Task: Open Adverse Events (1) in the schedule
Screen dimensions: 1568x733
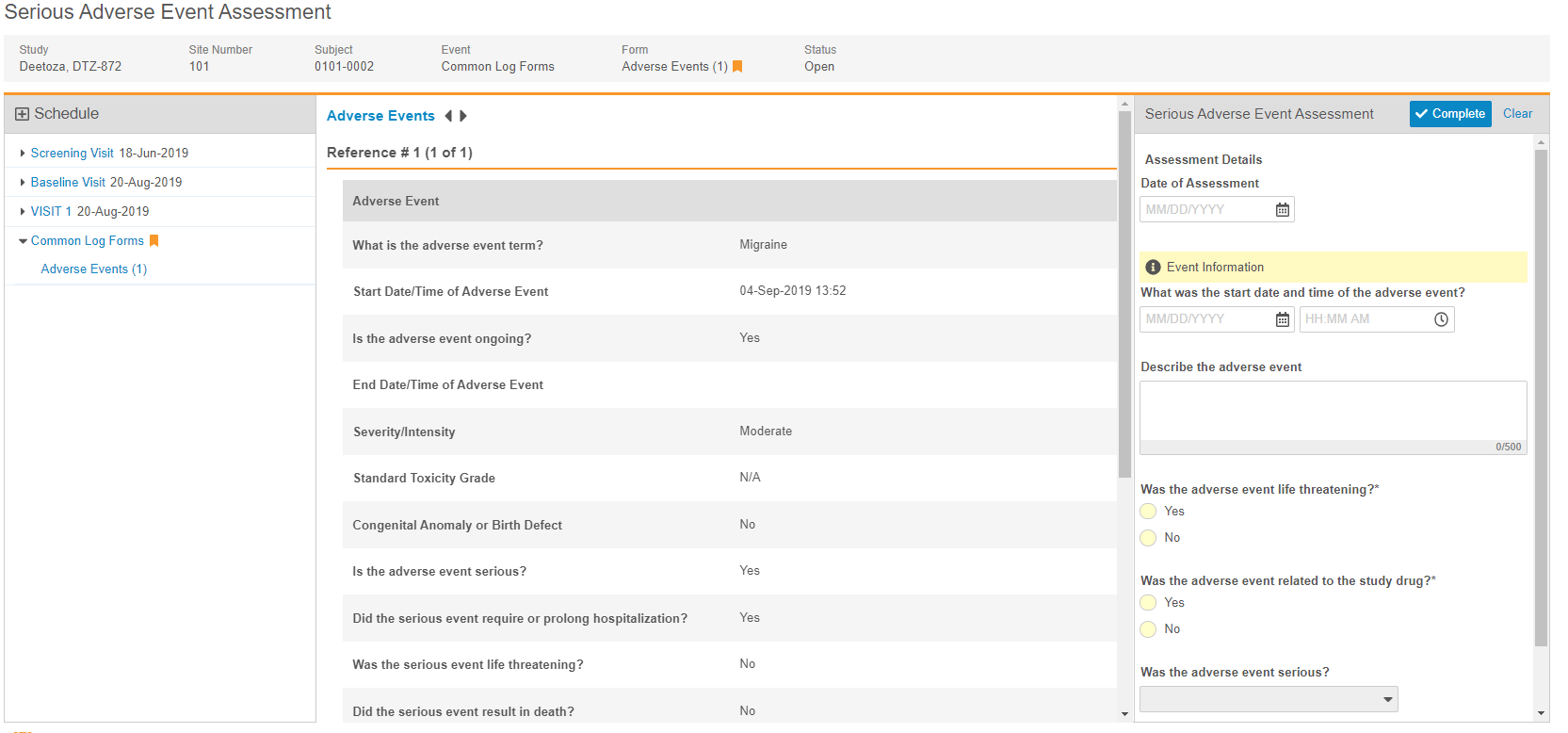Action: point(94,269)
